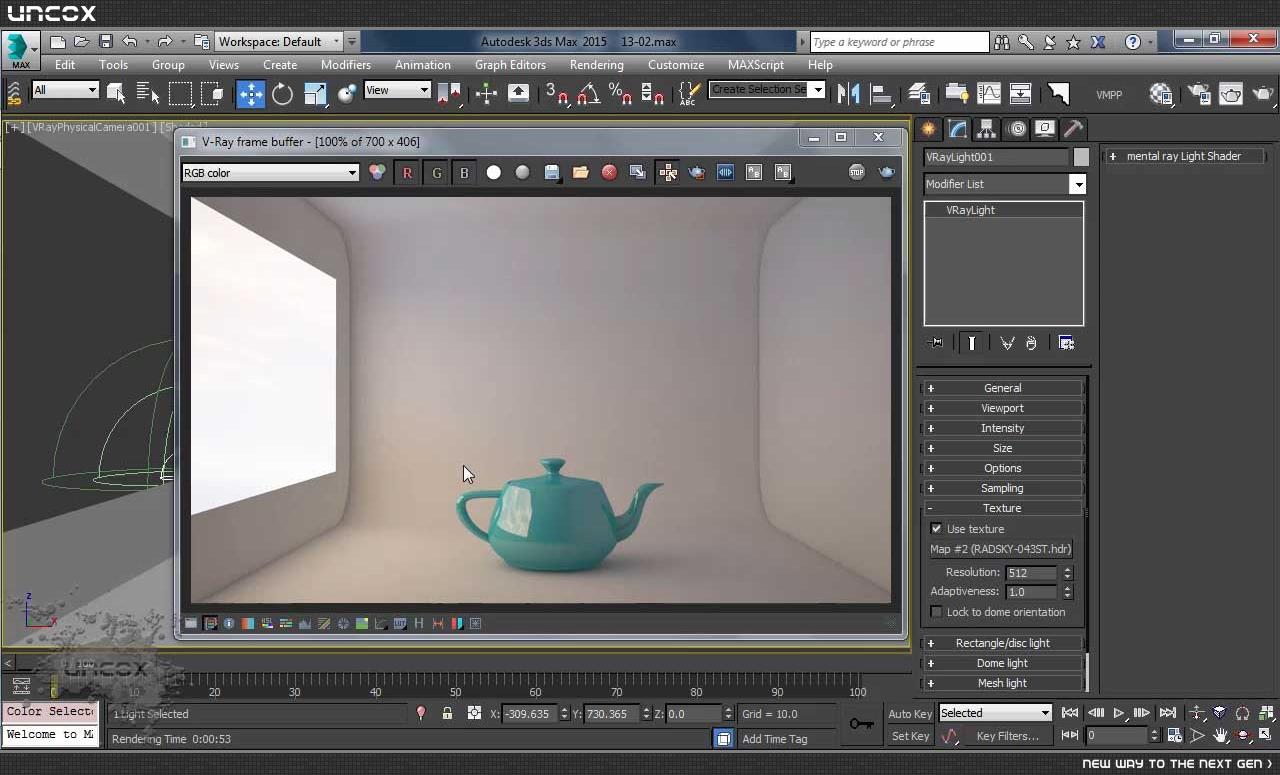
Task: Open the Key filter Selected dropdown
Action: [x=995, y=713]
